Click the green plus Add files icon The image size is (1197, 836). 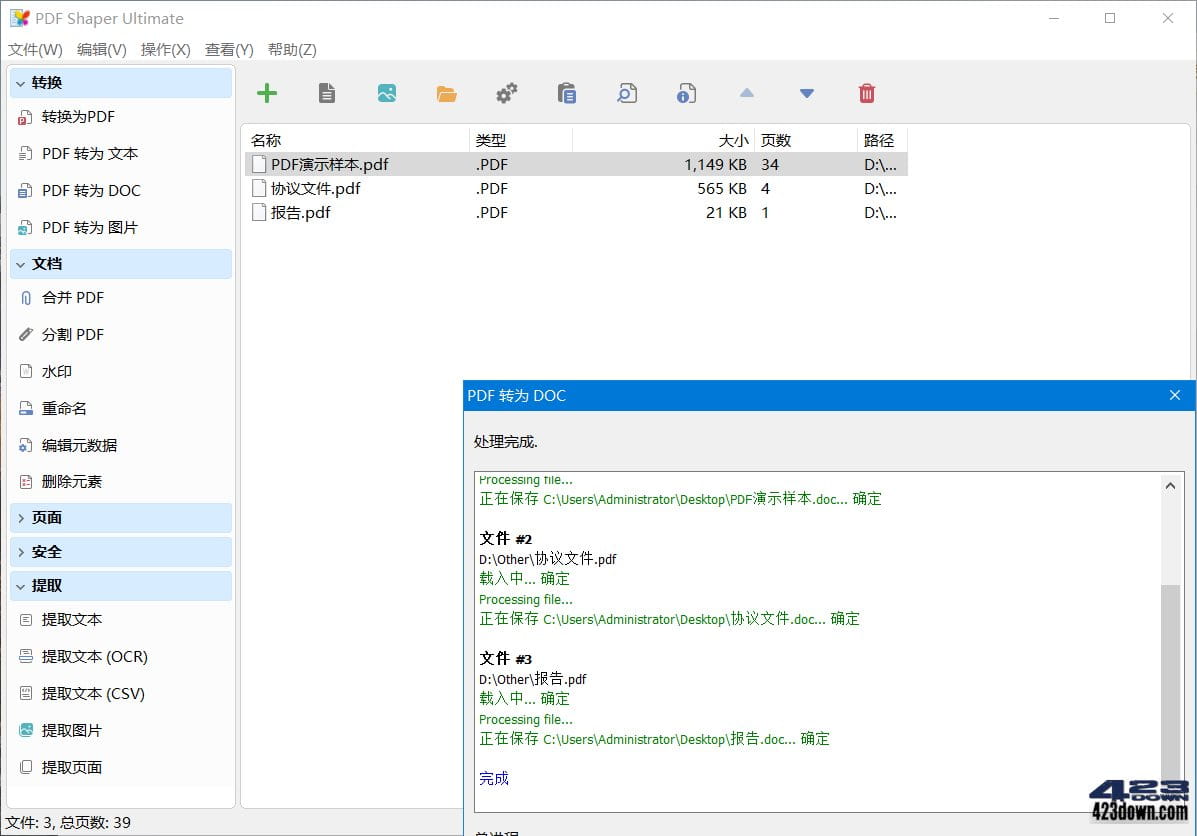266,93
